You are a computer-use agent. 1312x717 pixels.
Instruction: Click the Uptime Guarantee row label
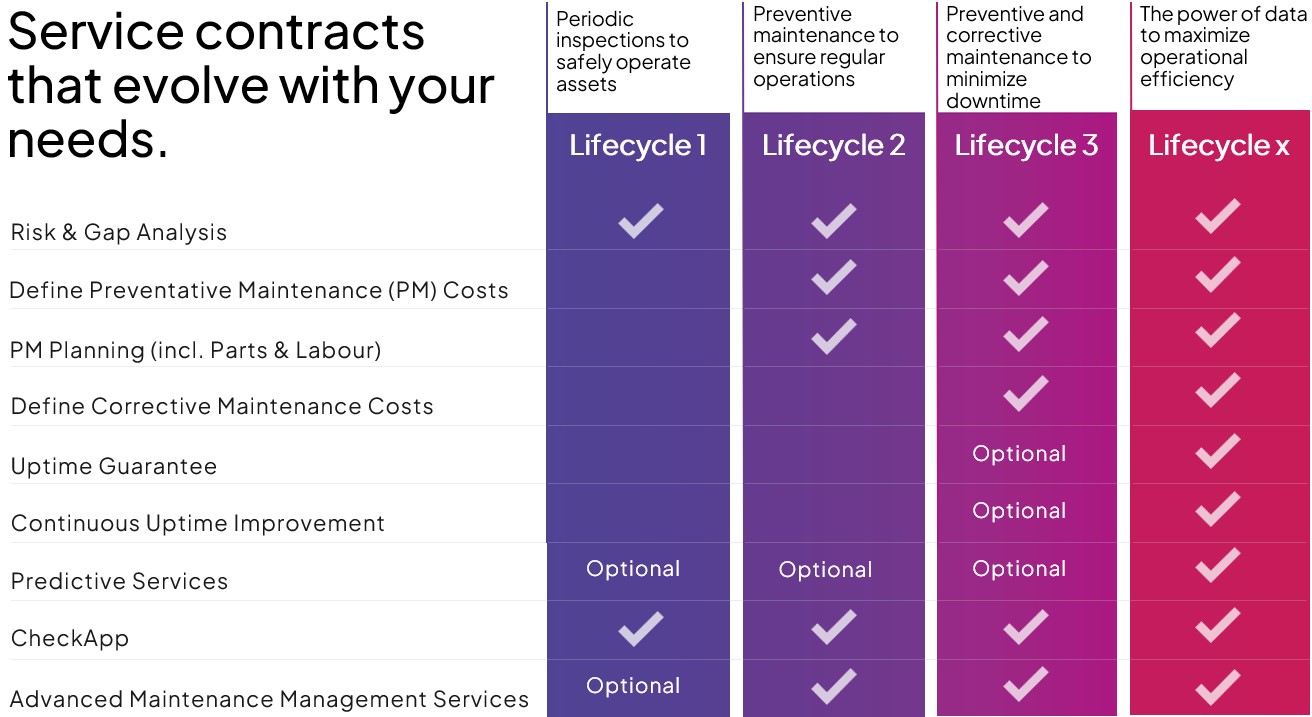coord(113,466)
